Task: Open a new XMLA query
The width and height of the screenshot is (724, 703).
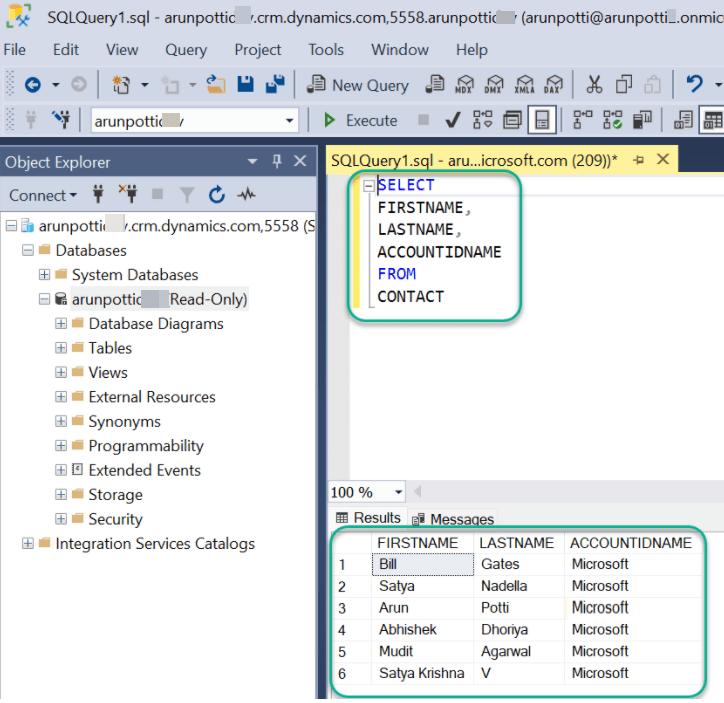Action: click(x=524, y=84)
